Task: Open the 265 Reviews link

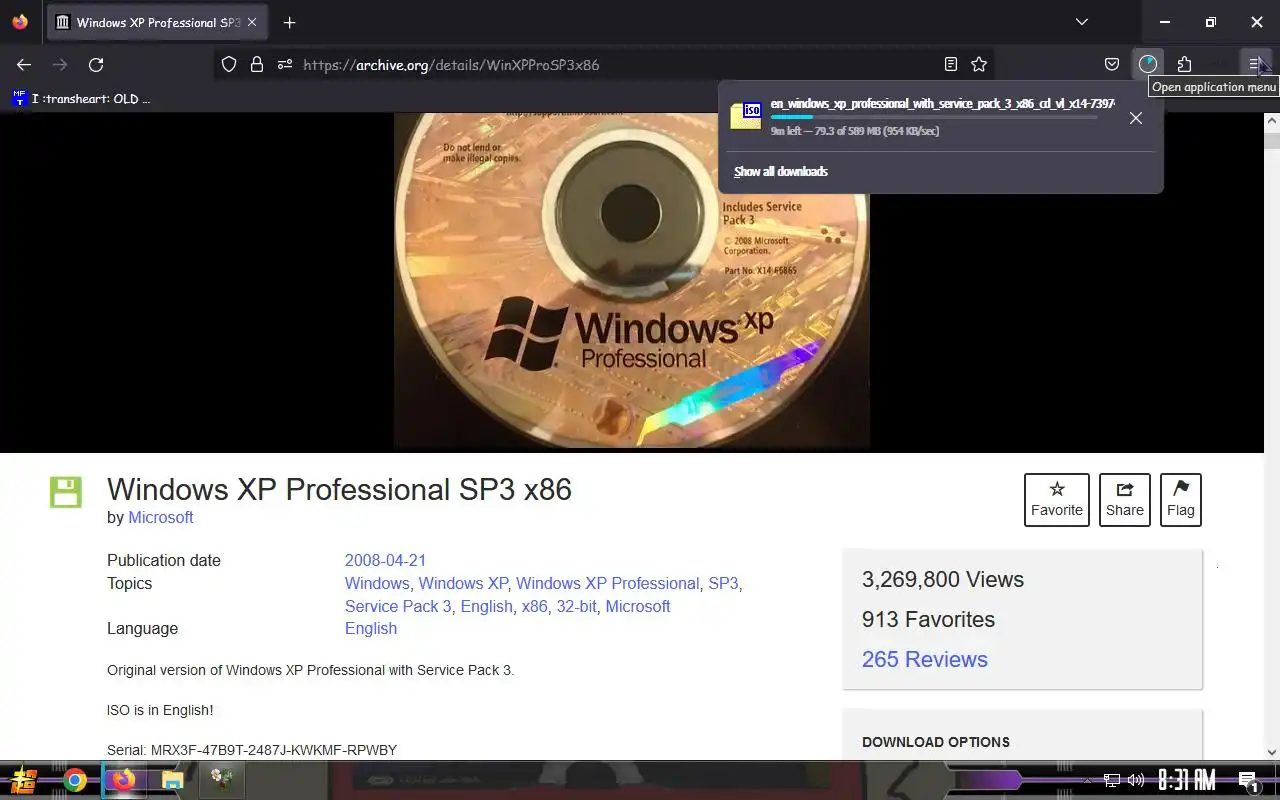Action: pos(925,659)
